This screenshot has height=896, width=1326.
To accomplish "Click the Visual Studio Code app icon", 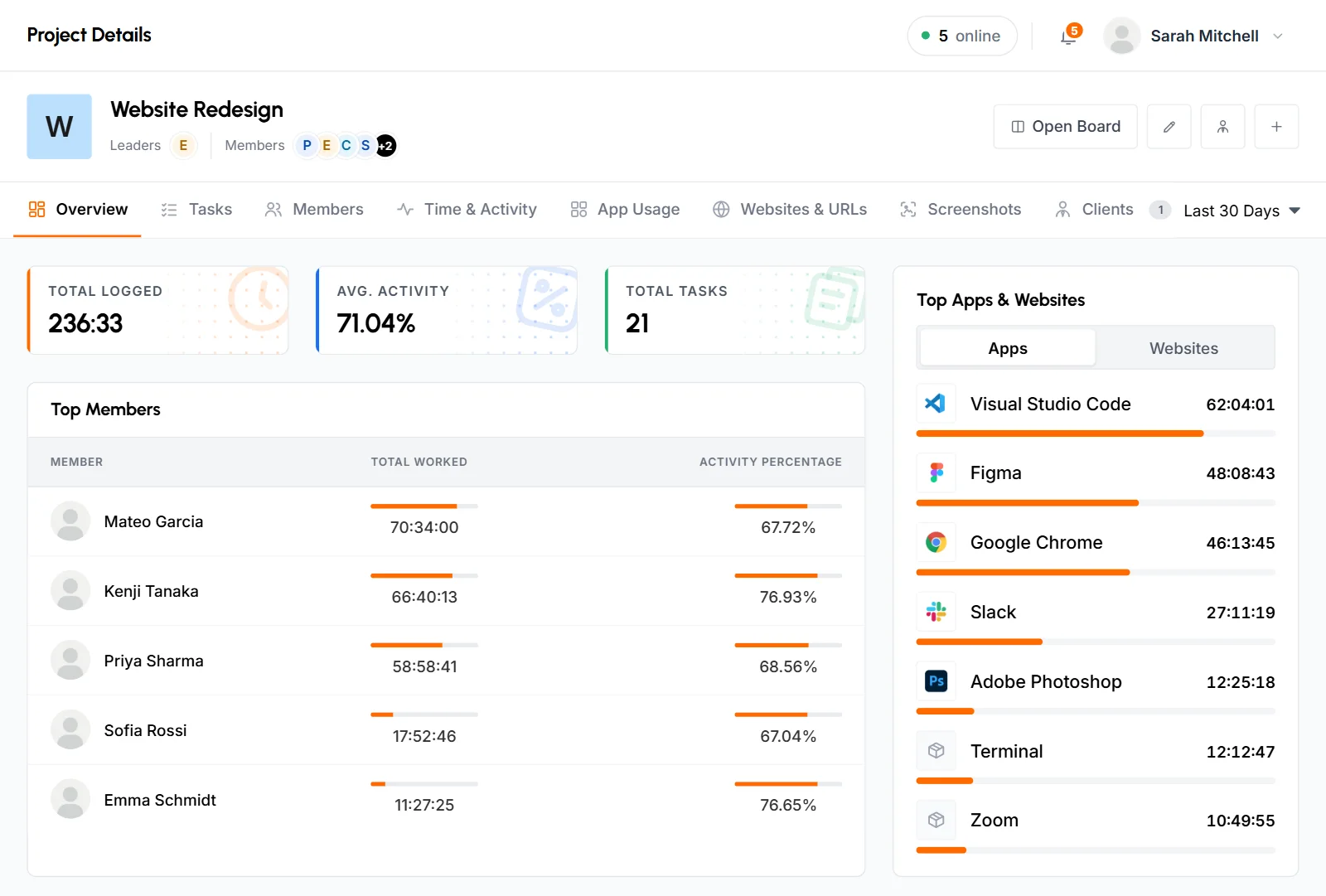I will (x=936, y=404).
